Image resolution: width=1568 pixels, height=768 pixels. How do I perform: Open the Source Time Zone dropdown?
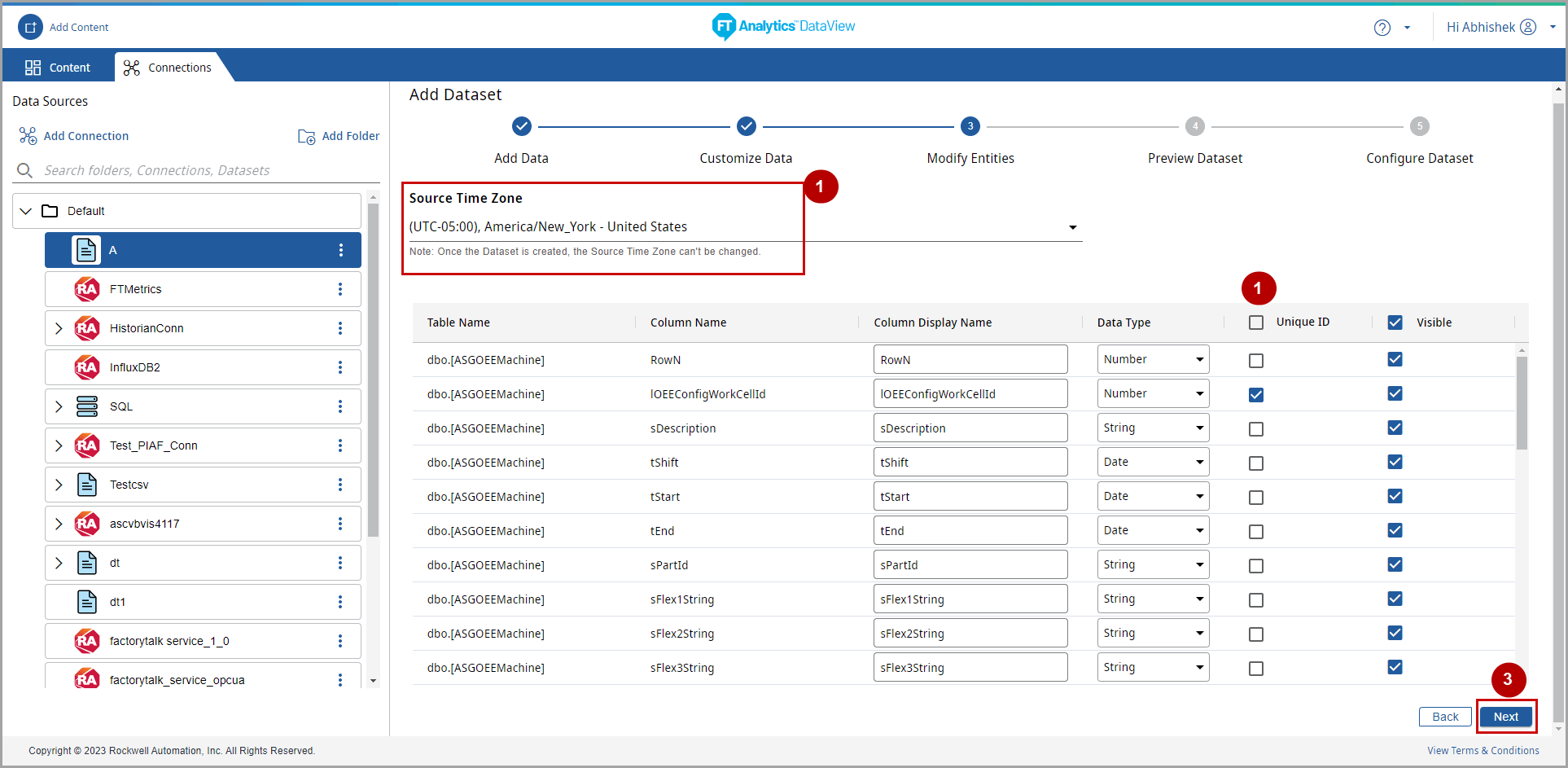[1072, 227]
